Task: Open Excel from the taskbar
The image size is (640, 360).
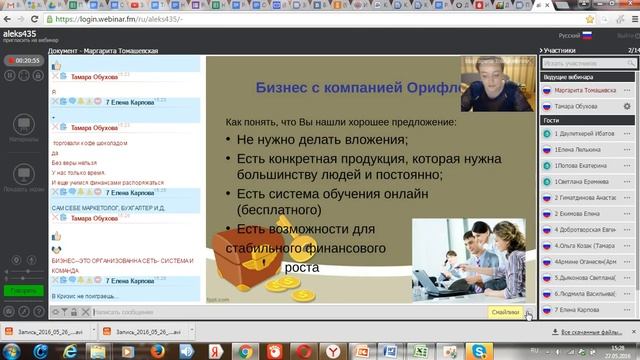Action: 420,351
